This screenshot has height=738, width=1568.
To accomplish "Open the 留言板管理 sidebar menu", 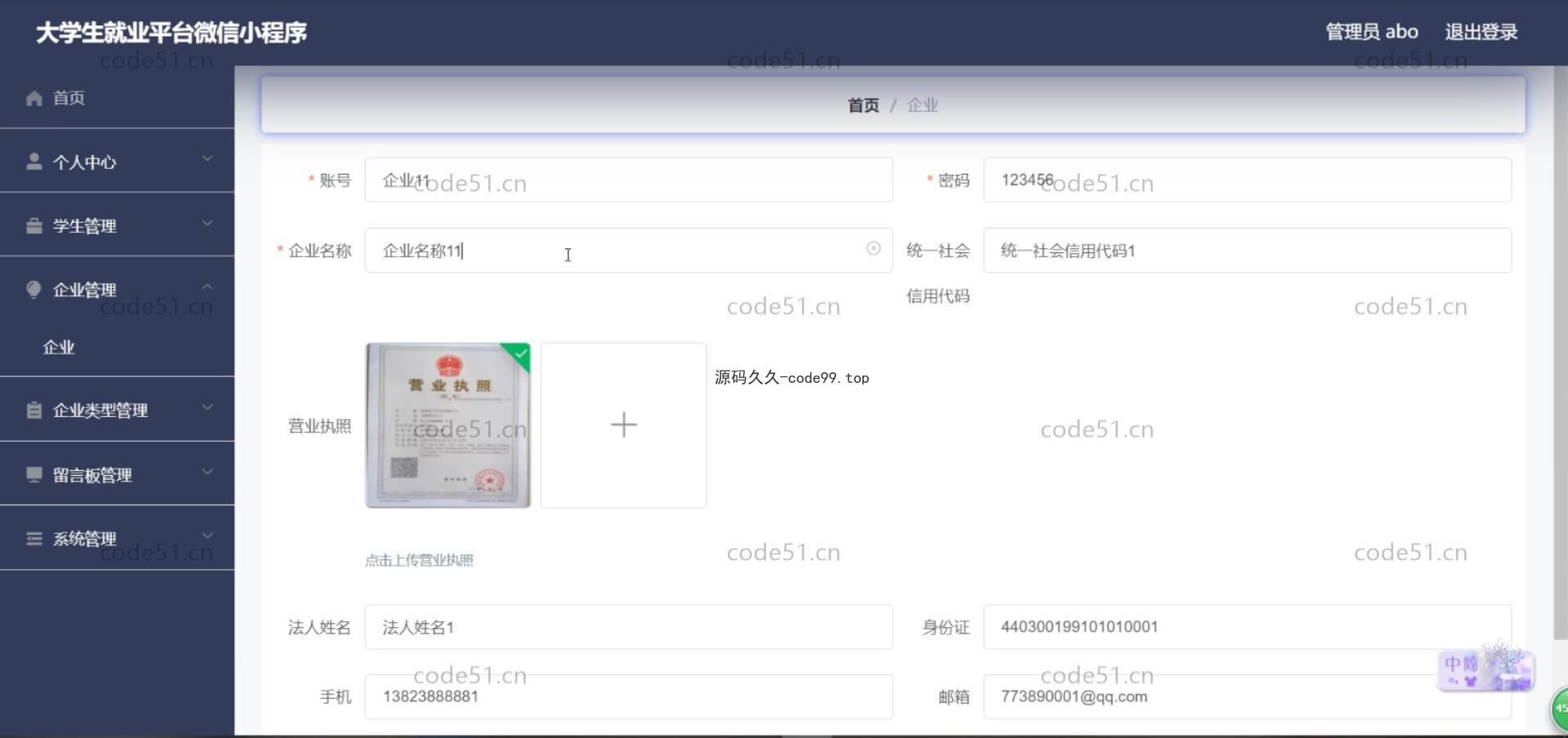I will (117, 474).
